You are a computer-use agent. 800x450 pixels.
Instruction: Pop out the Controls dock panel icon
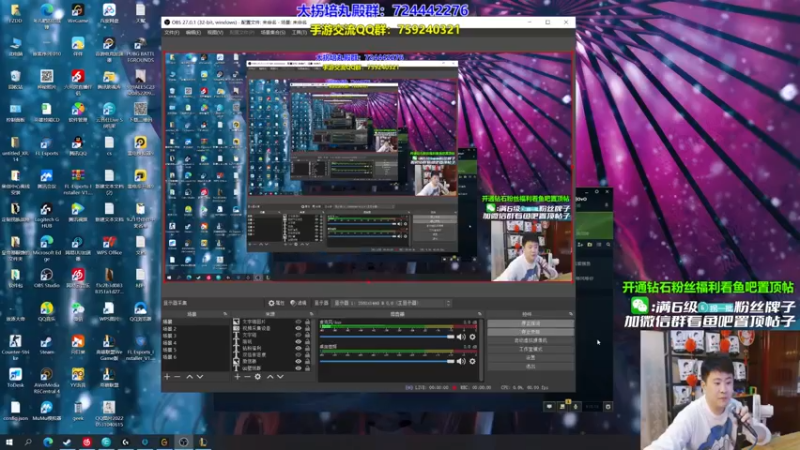pos(571,314)
